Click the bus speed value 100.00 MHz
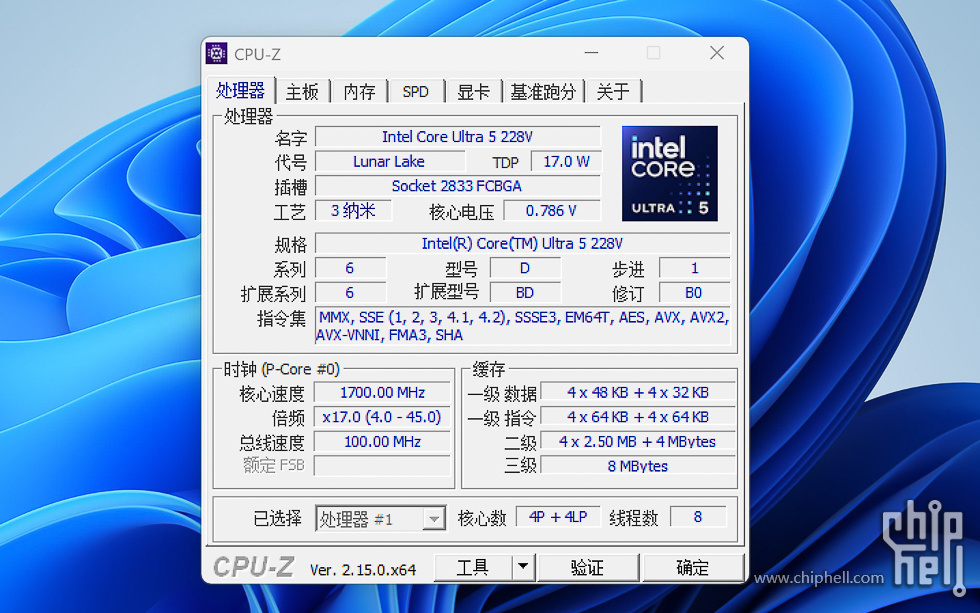The height and width of the screenshot is (613, 980). click(x=382, y=442)
